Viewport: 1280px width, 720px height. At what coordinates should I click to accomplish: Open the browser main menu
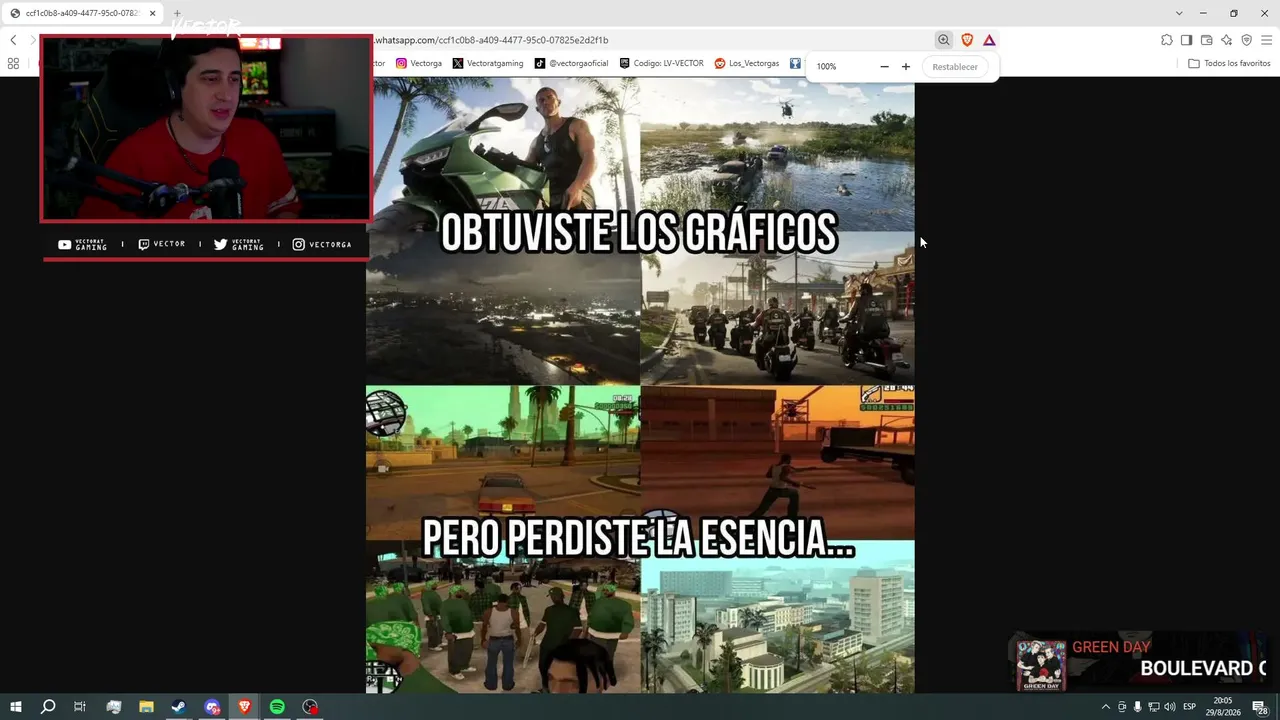point(1266,40)
